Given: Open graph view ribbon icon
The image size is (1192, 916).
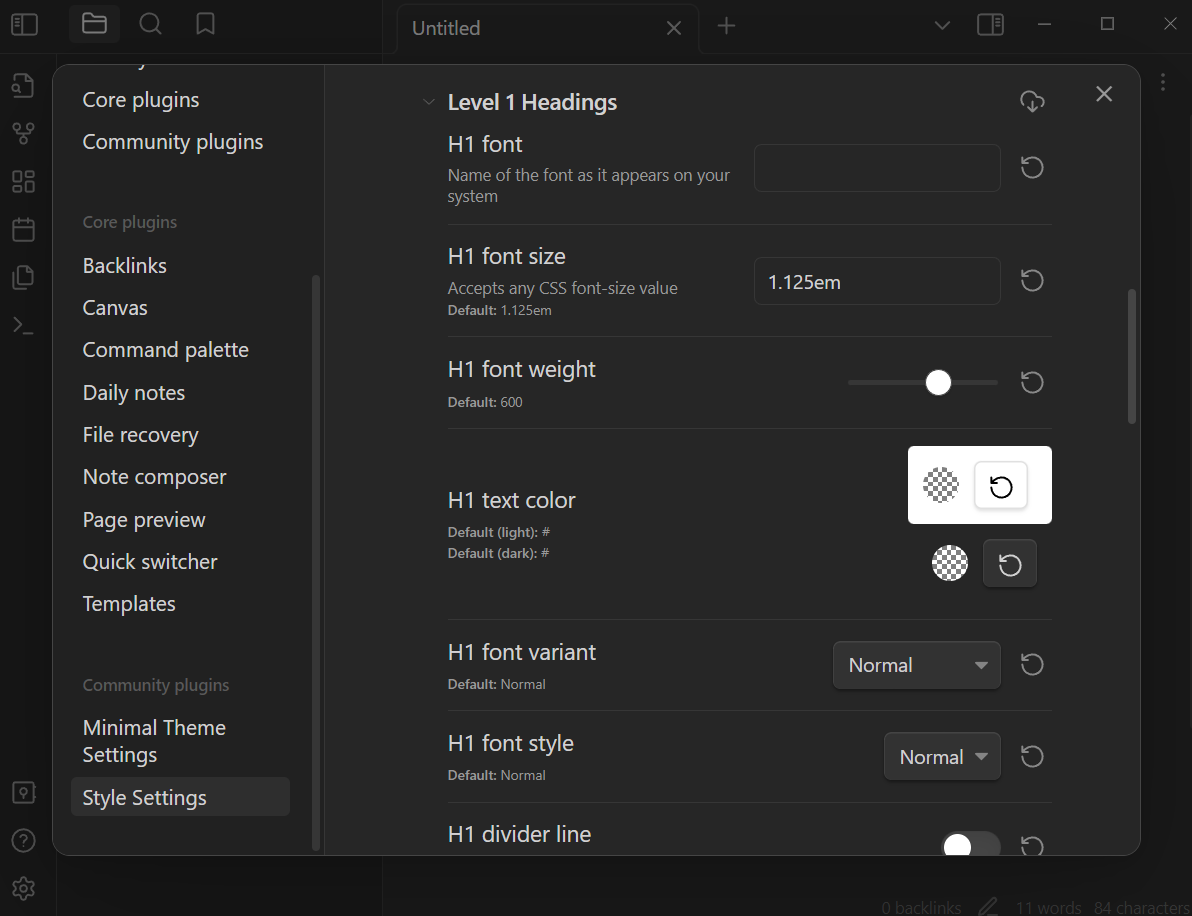Looking at the screenshot, I should (x=24, y=133).
